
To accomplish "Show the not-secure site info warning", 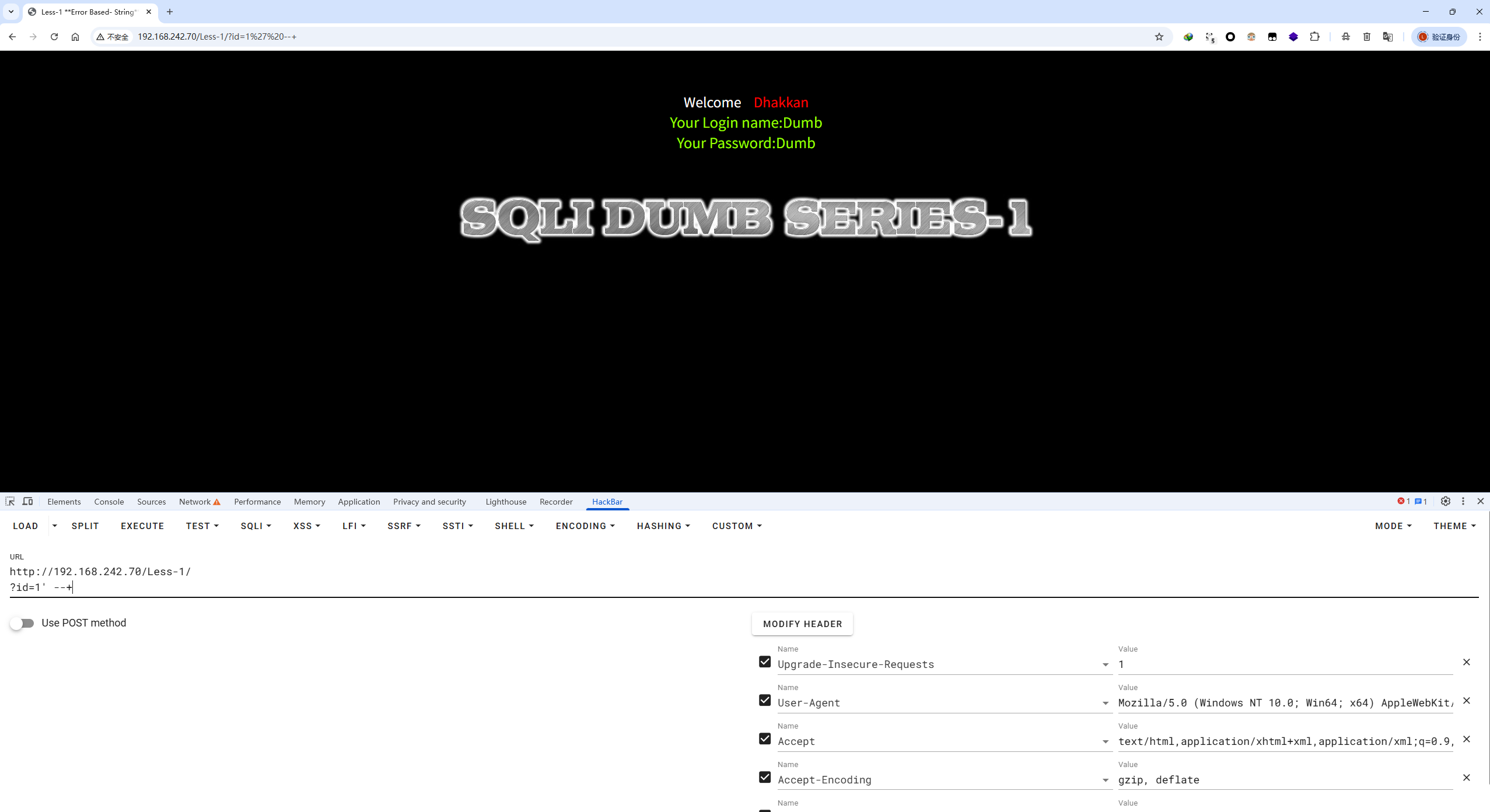I will click(113, 37).
